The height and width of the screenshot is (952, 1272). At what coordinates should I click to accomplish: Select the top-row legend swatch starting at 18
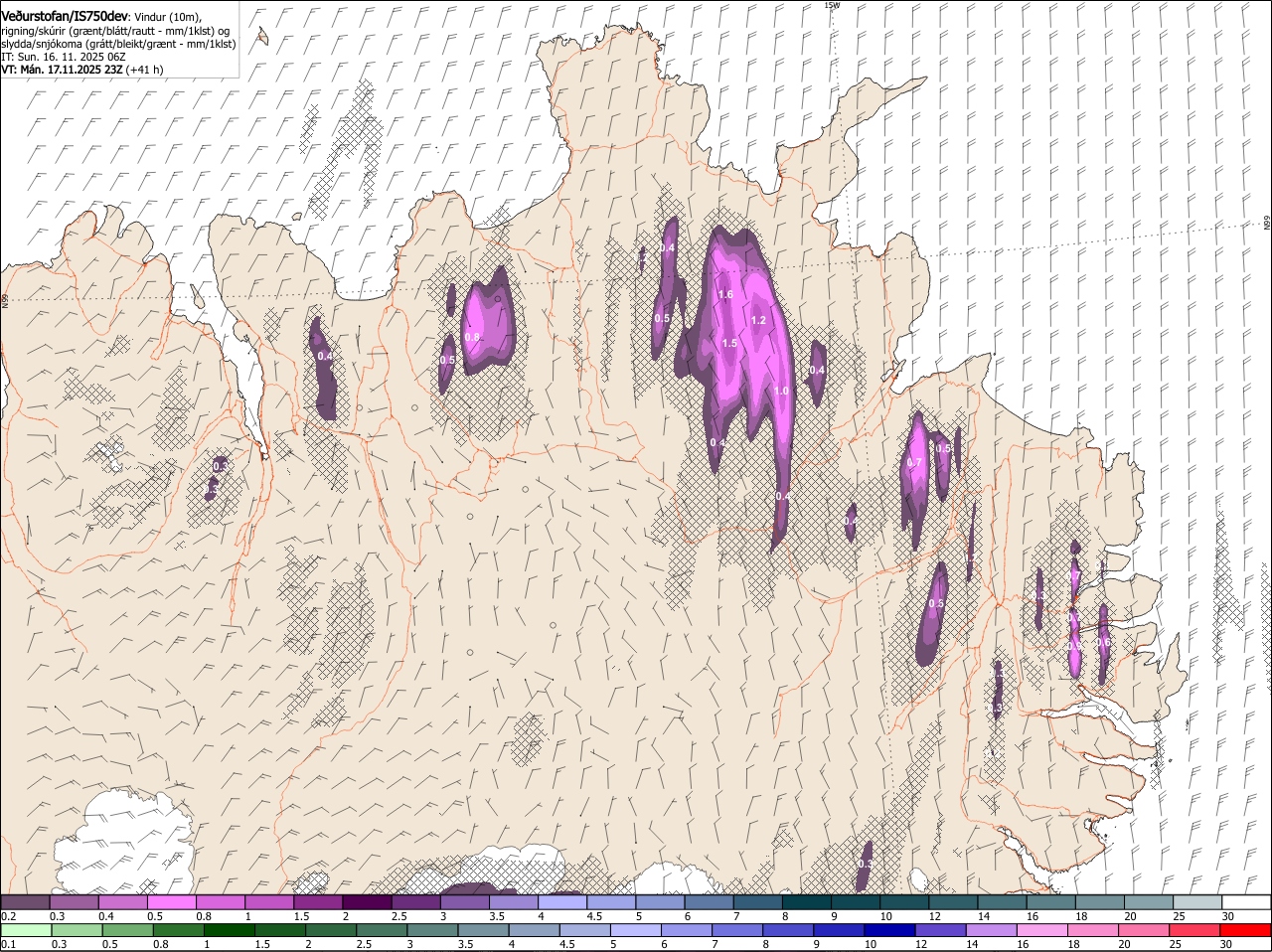point(1100,901)
